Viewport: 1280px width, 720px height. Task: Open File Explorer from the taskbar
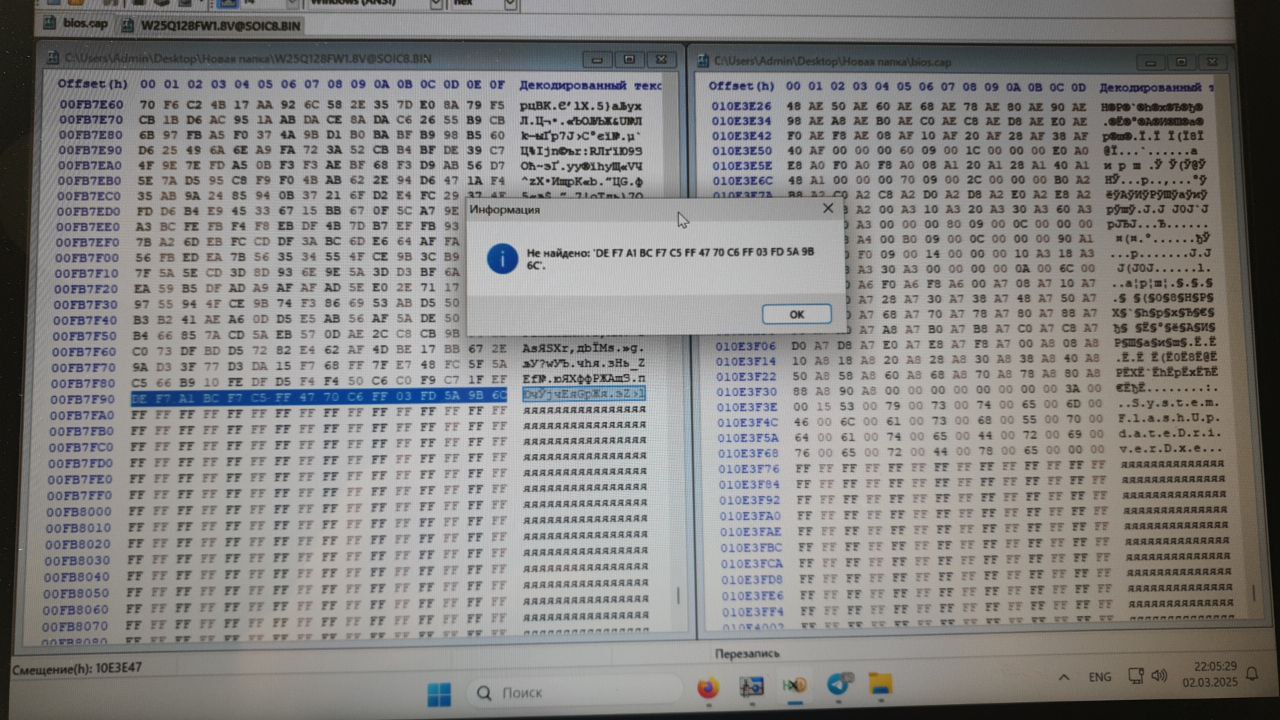(880, 685)
